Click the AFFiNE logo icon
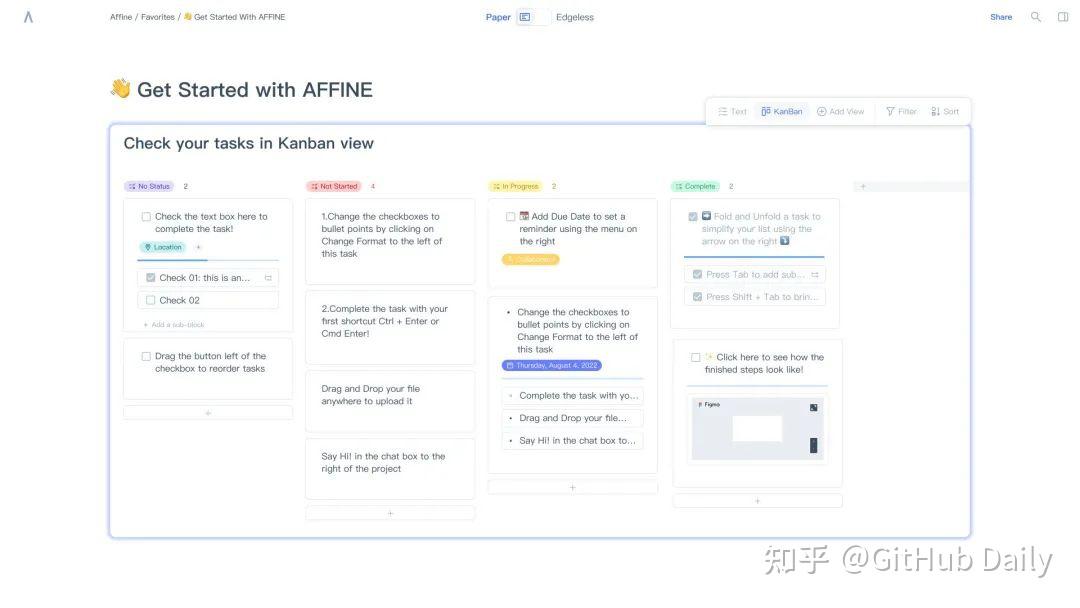 tap(28, 17)
